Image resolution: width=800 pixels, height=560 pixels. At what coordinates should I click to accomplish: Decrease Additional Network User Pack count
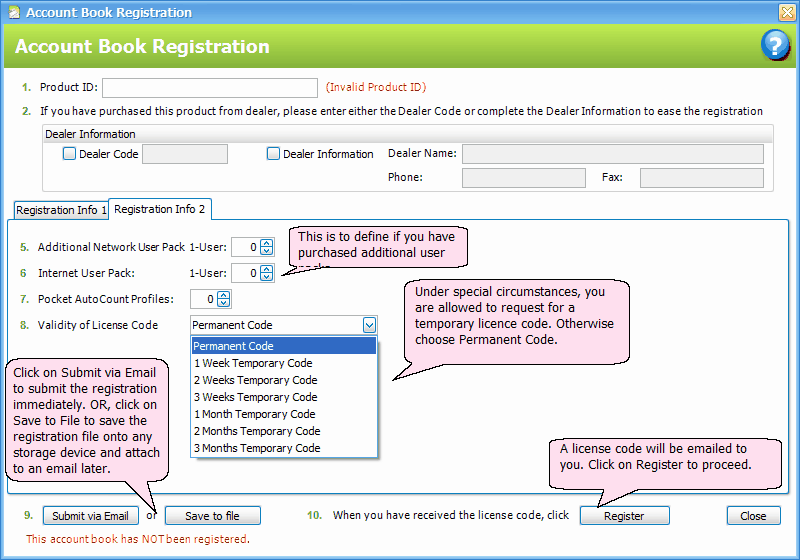(267, 250)
